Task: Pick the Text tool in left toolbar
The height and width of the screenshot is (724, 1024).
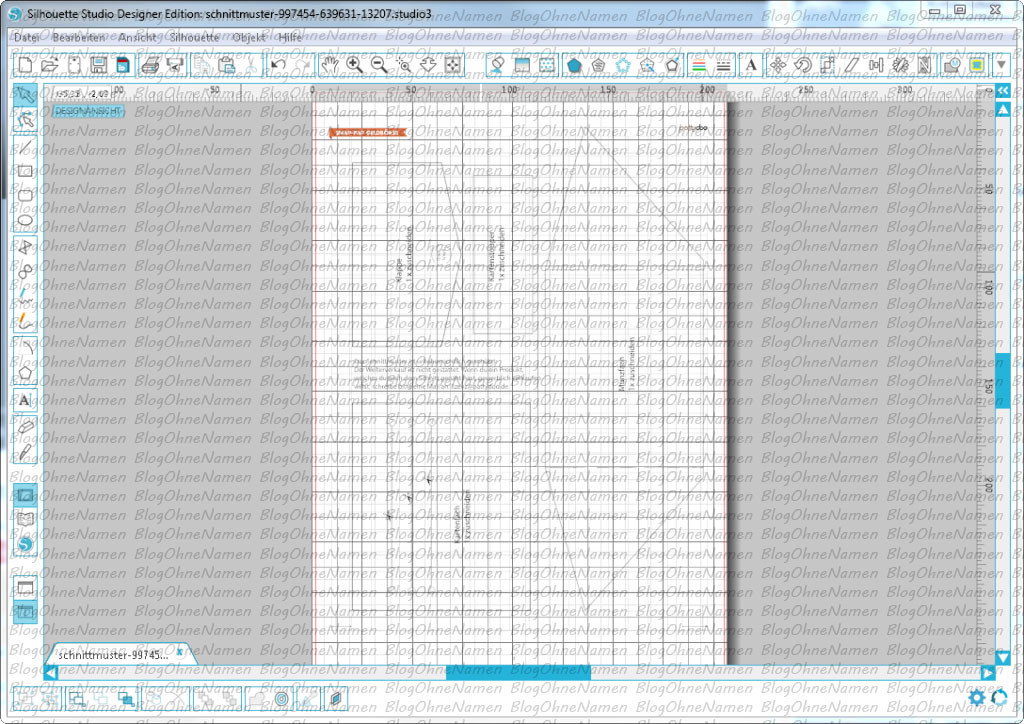Action: 26,400
